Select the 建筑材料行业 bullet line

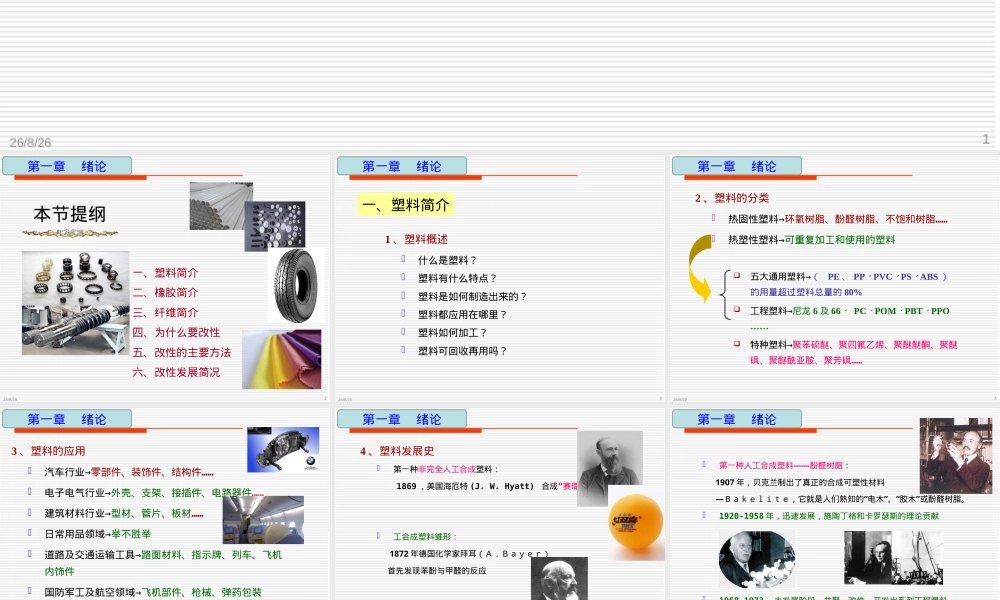tap(124, 513)
